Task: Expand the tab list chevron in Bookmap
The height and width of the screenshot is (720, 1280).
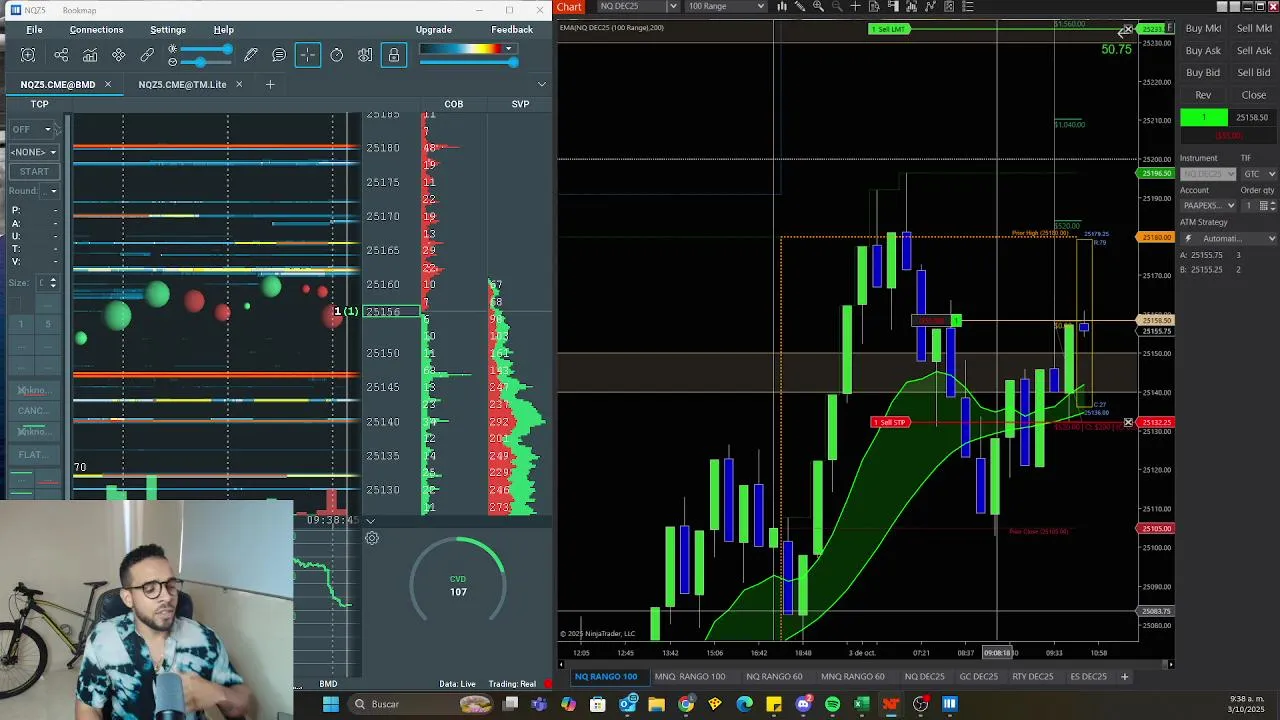Action: [x=542, y=85]
